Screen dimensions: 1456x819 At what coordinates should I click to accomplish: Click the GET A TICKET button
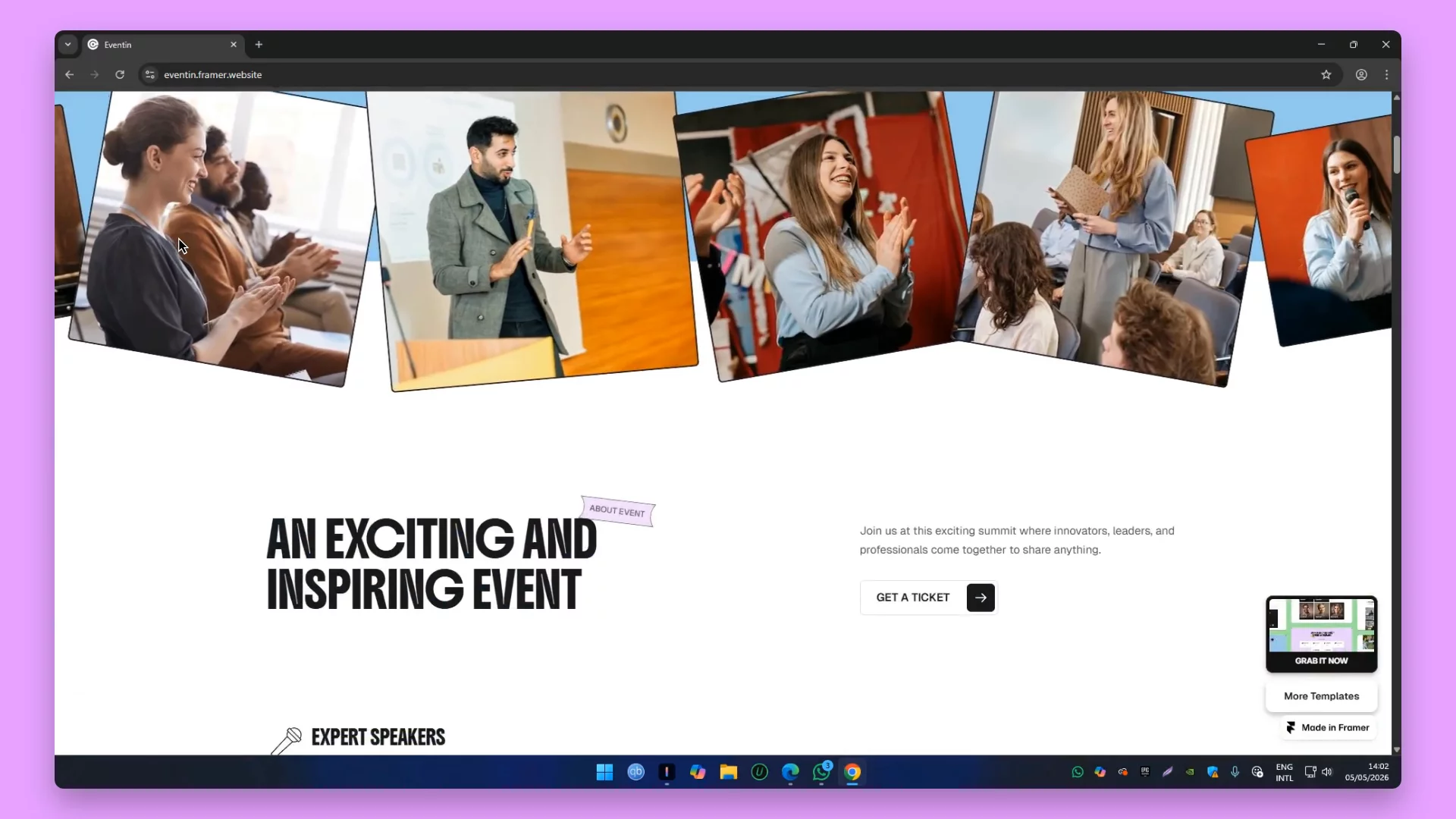click(x=928, y=598)
